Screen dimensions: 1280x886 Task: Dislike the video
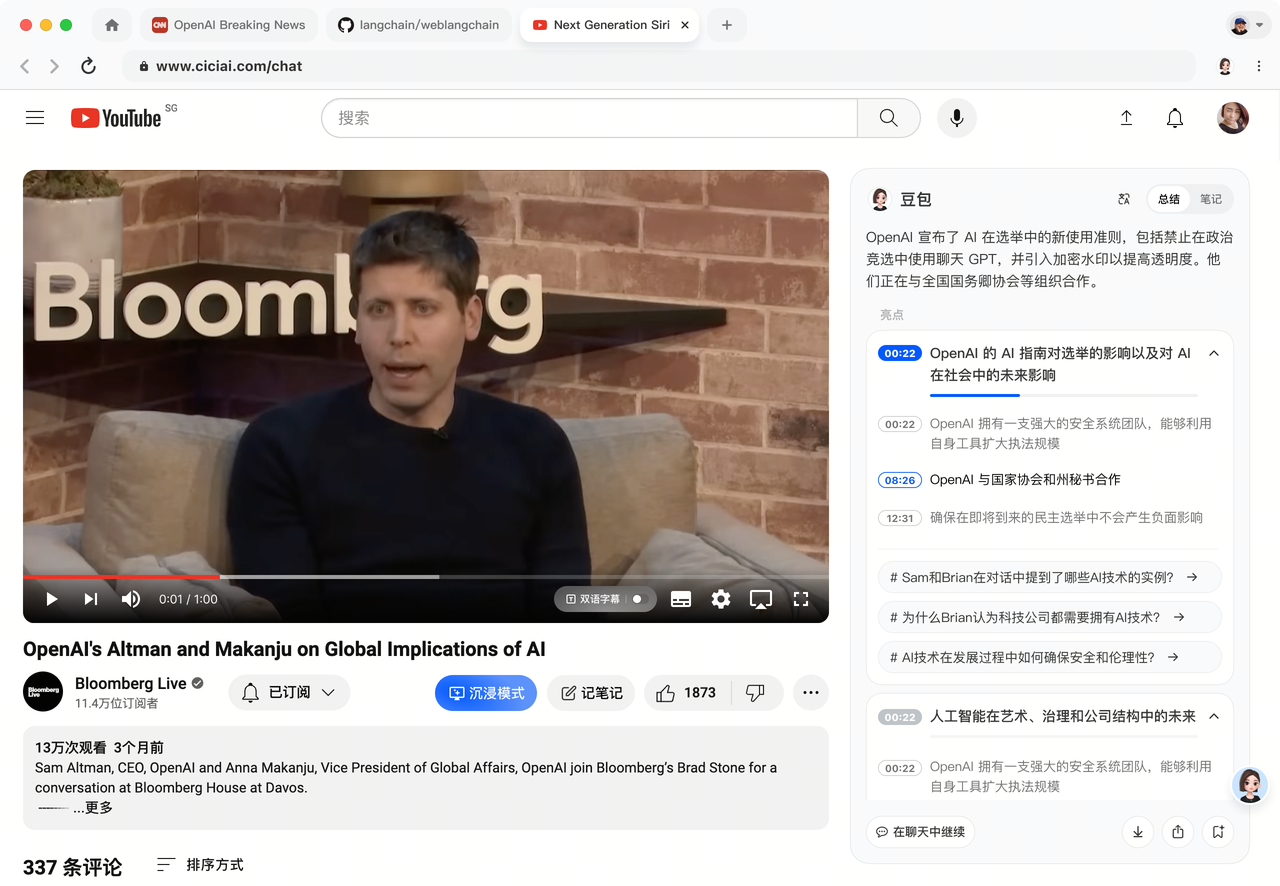pos(755,693)
